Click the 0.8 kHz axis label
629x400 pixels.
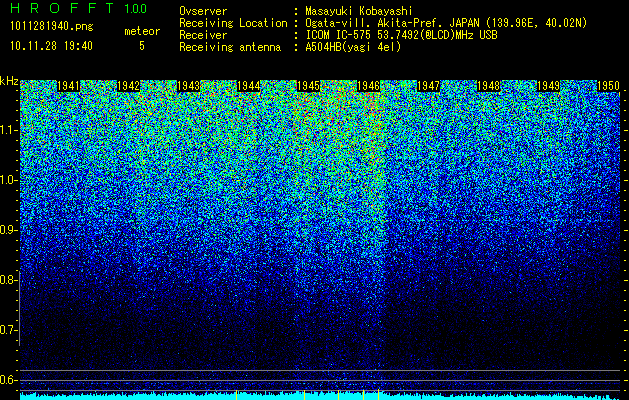point(8,280)
